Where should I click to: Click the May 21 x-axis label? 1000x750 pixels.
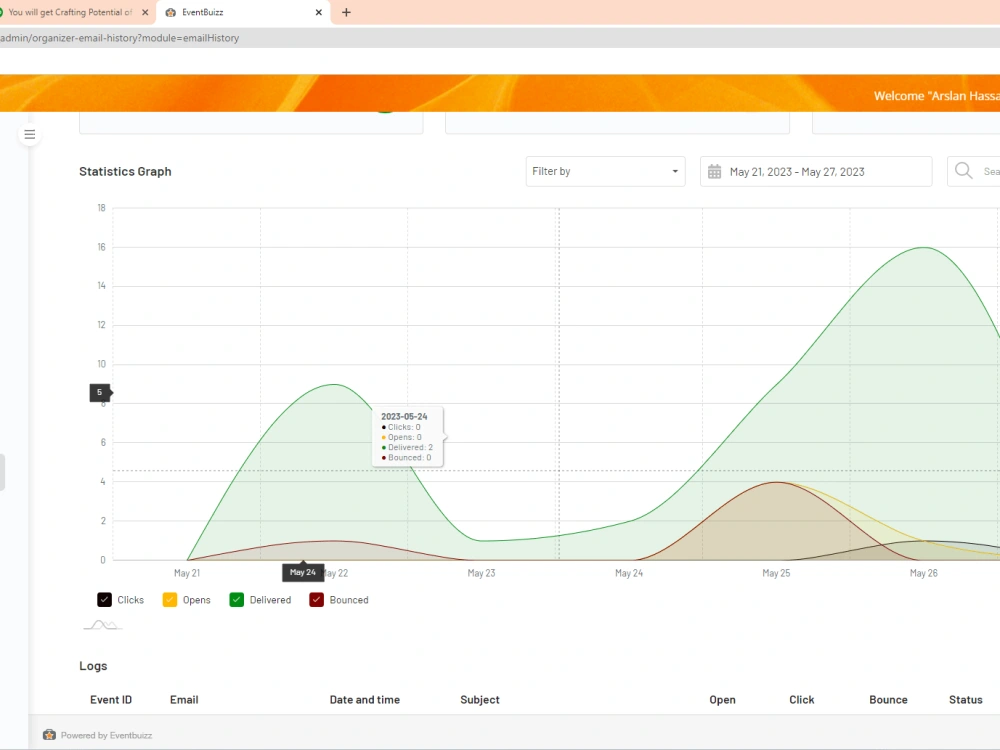point(187,573)
